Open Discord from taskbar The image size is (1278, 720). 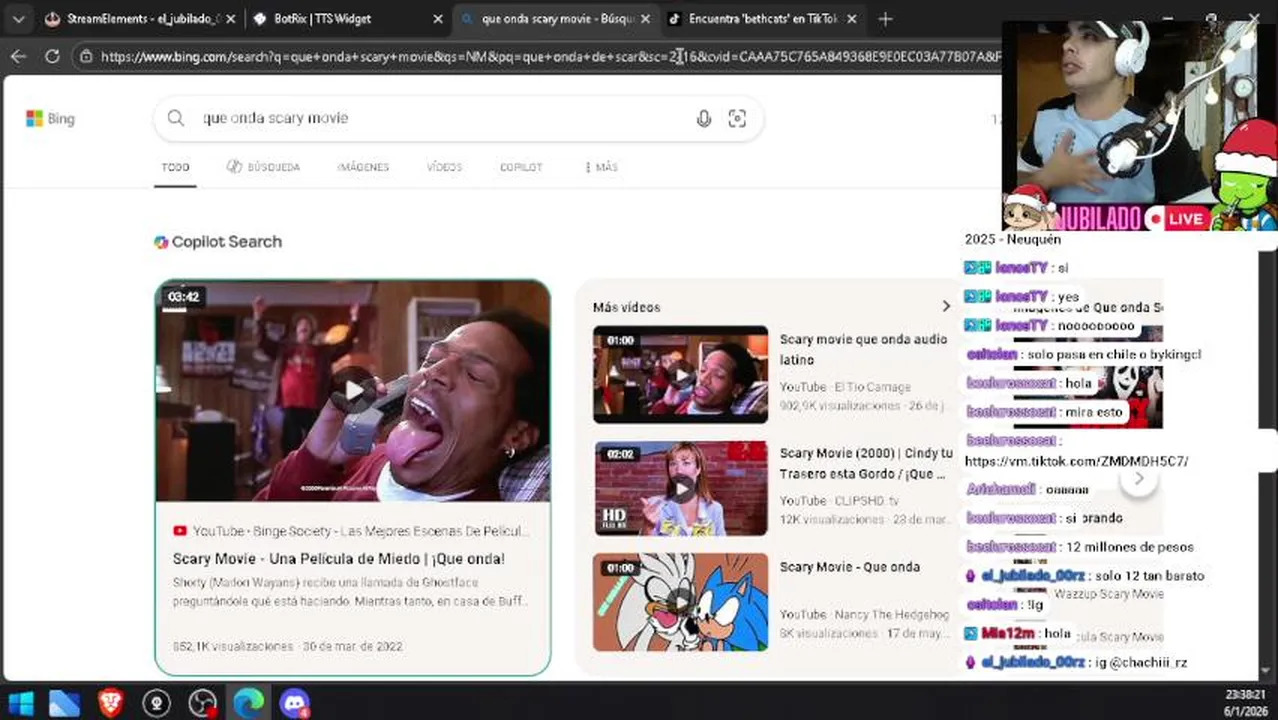click(294, 703)
